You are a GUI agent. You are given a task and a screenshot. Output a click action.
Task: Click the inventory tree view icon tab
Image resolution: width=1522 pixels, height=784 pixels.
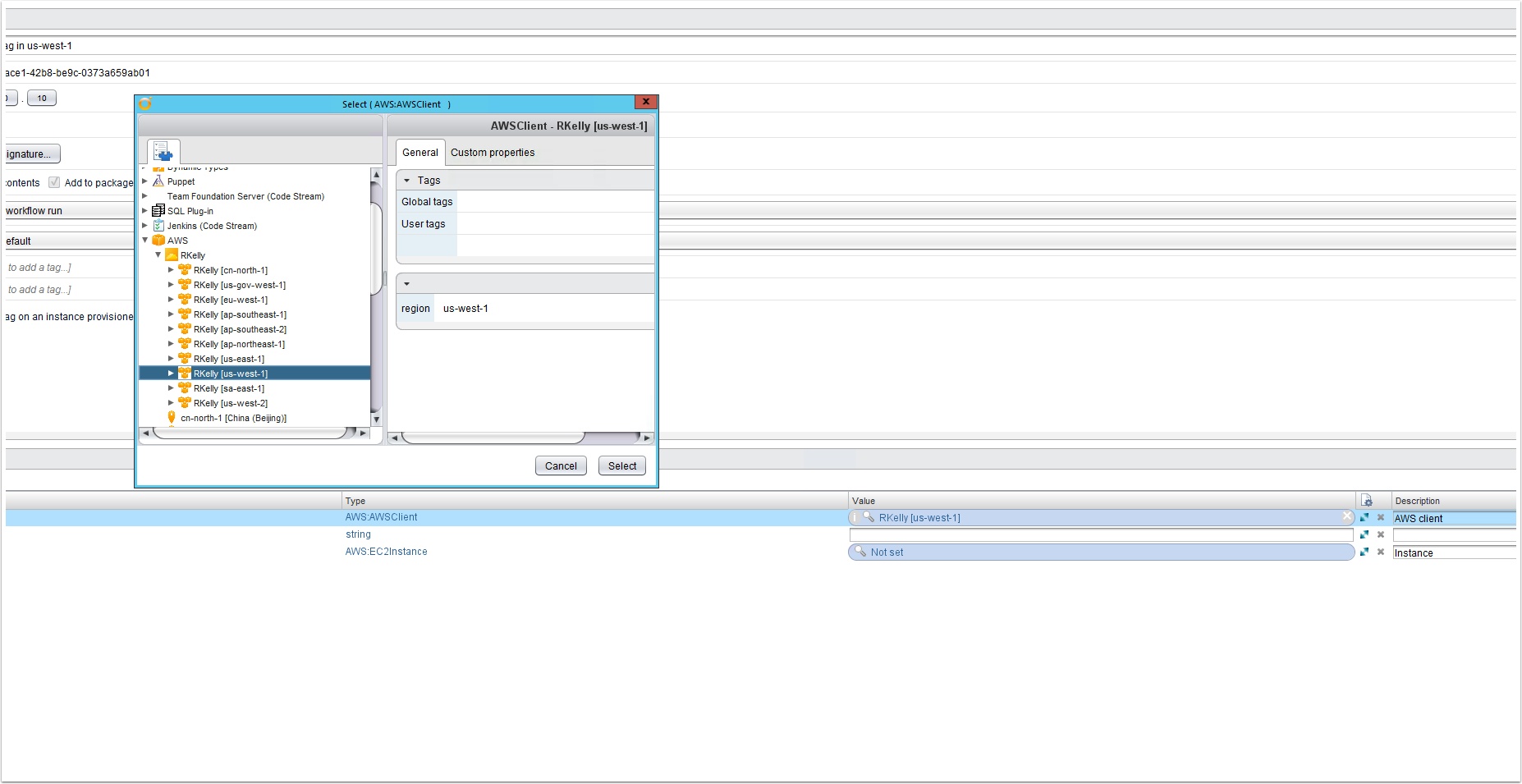163,152
